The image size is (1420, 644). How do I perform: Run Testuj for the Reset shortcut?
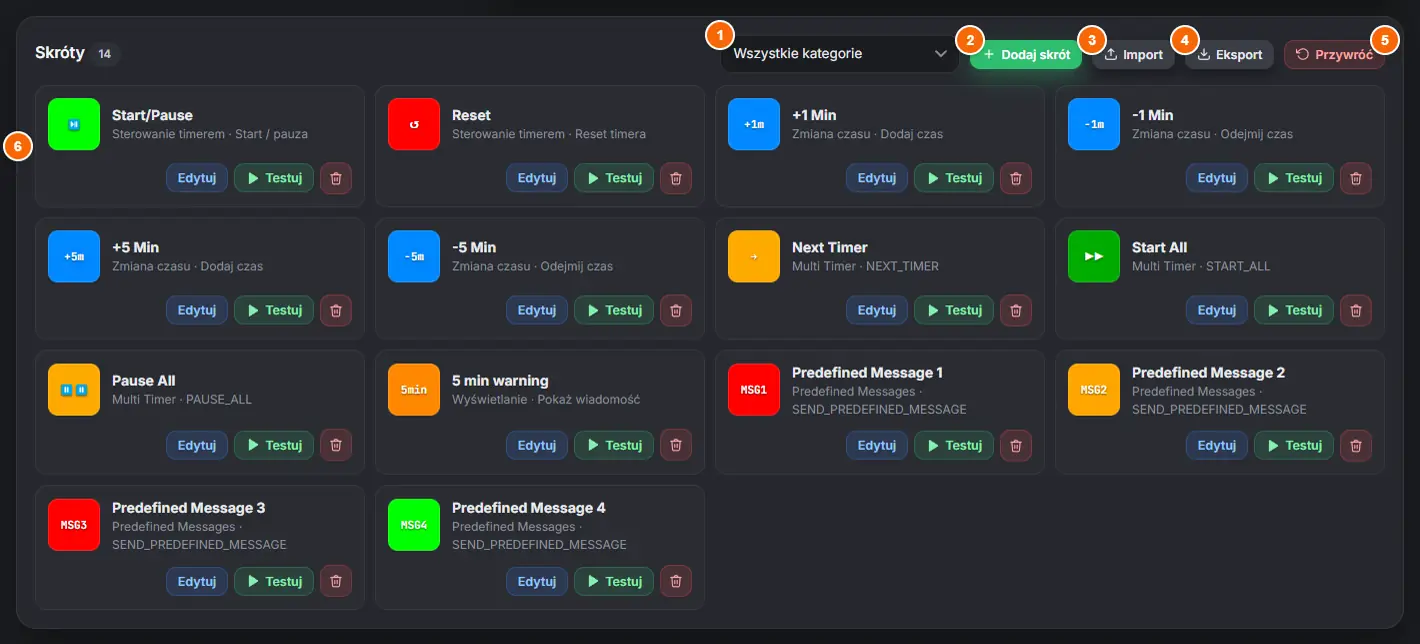click(x=614, y=178)
